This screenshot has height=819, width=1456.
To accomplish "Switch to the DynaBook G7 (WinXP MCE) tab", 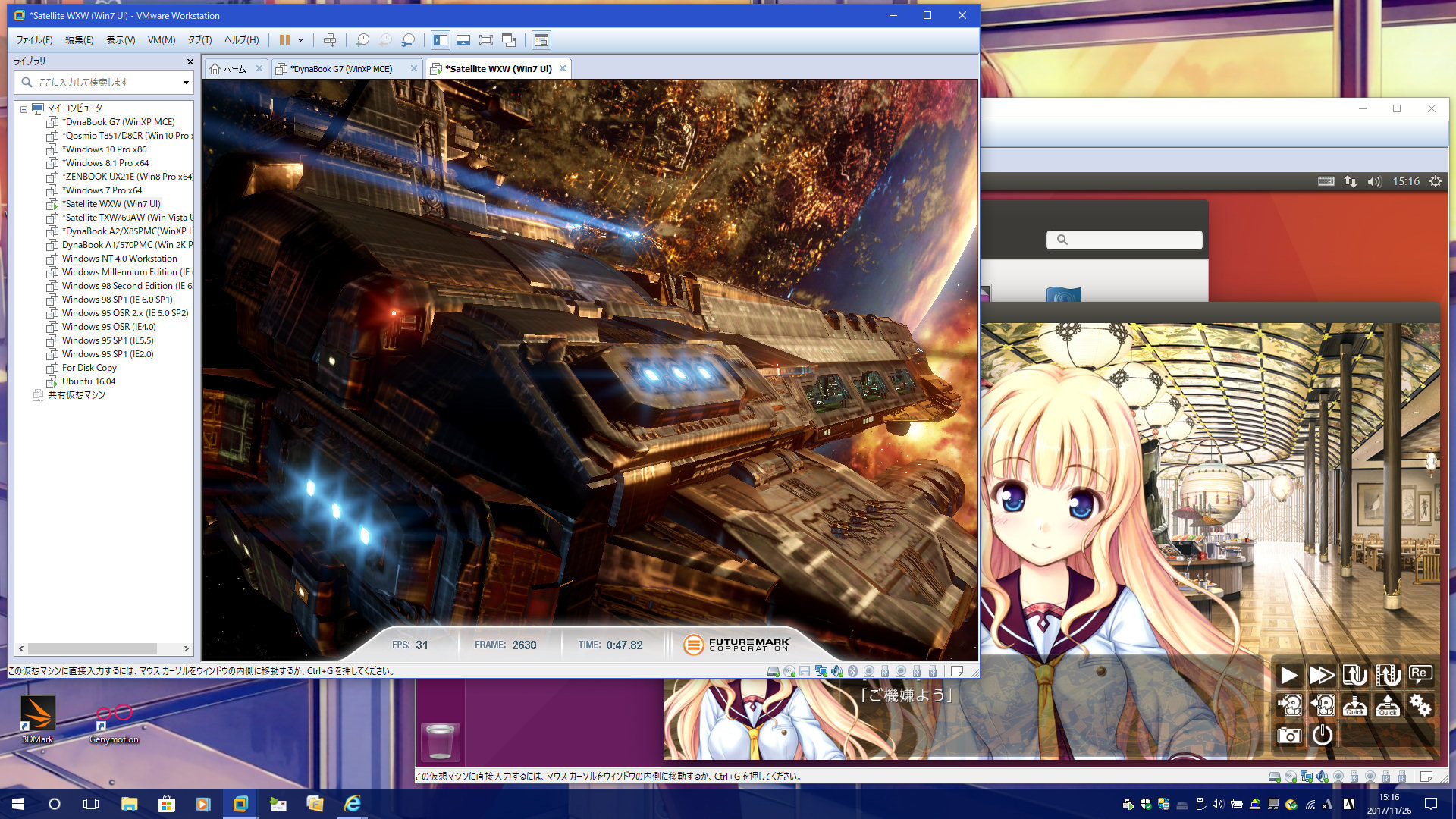I will click(341, 69).
